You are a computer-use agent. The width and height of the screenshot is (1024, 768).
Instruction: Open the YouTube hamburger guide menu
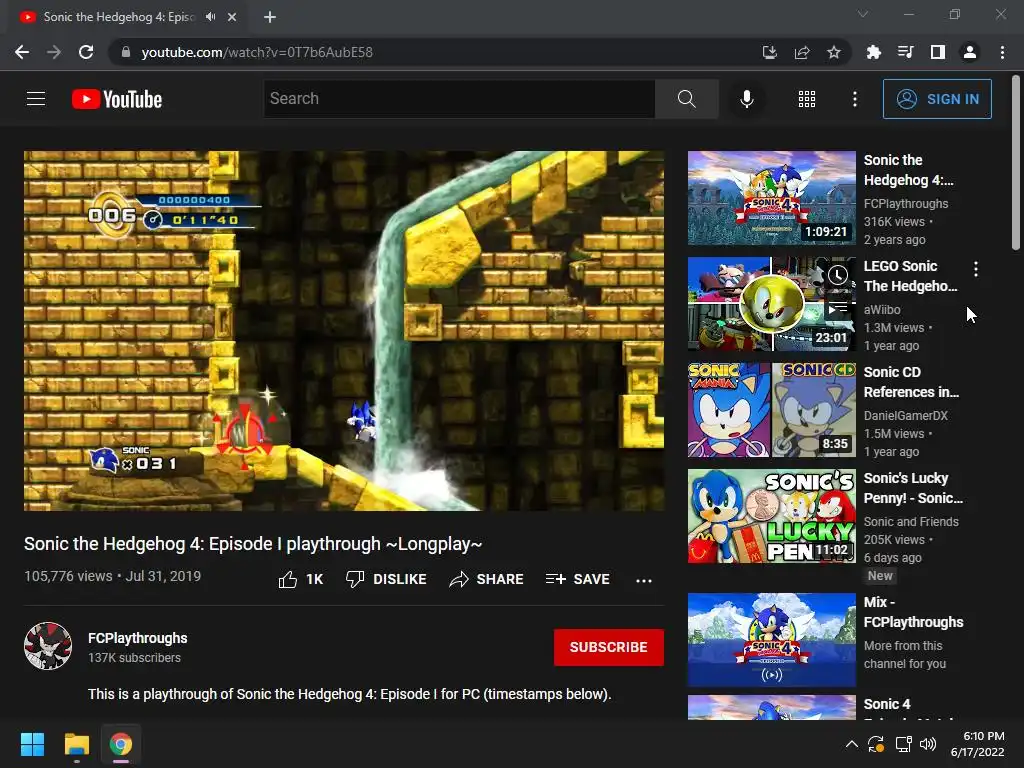pos(36,99)
